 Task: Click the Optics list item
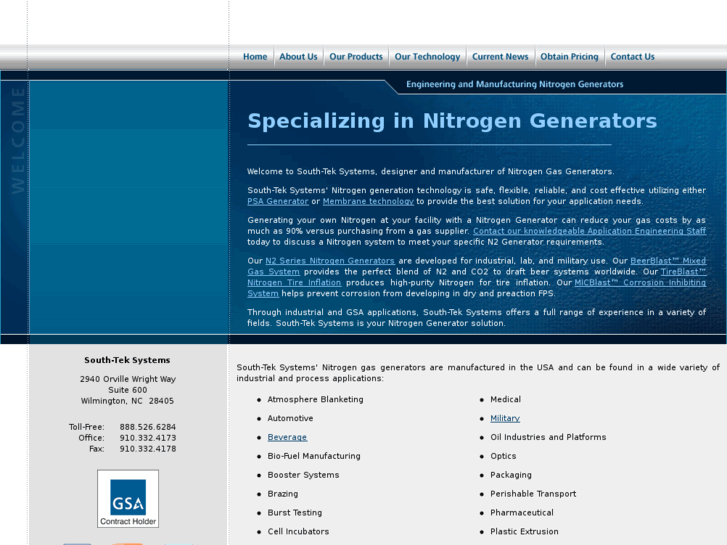point(503,456)
